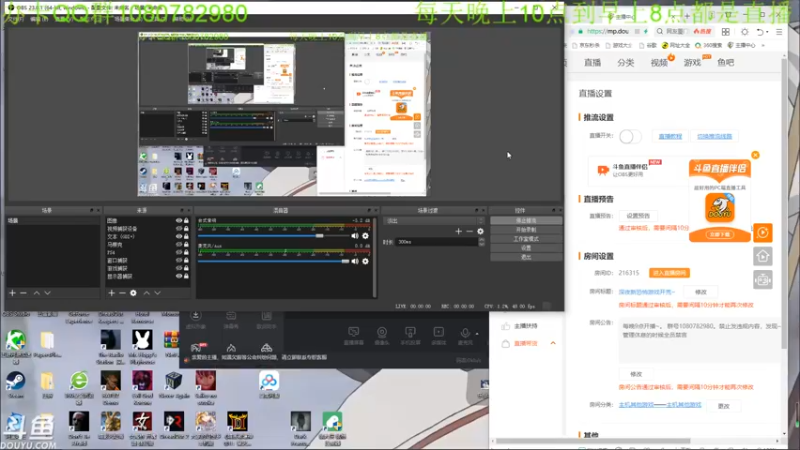
Task: Toggle visibility of 图像 source
Action: pos(179,220)
